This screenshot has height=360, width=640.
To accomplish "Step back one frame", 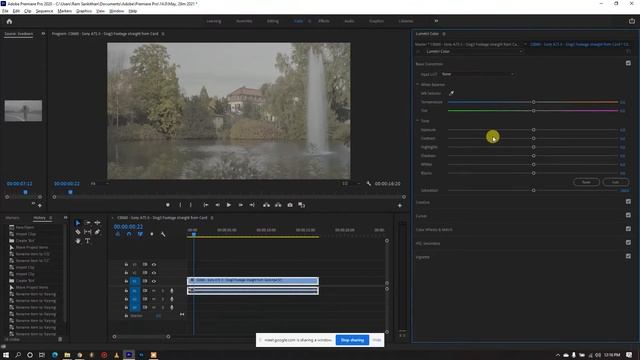I will [x=218, y=205].
